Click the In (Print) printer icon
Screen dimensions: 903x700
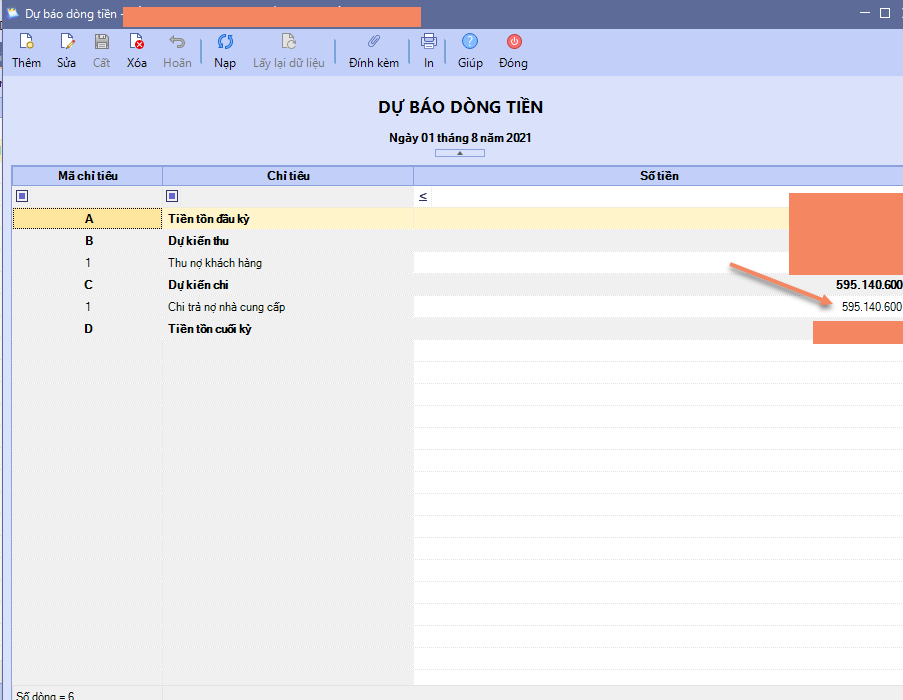429,42
